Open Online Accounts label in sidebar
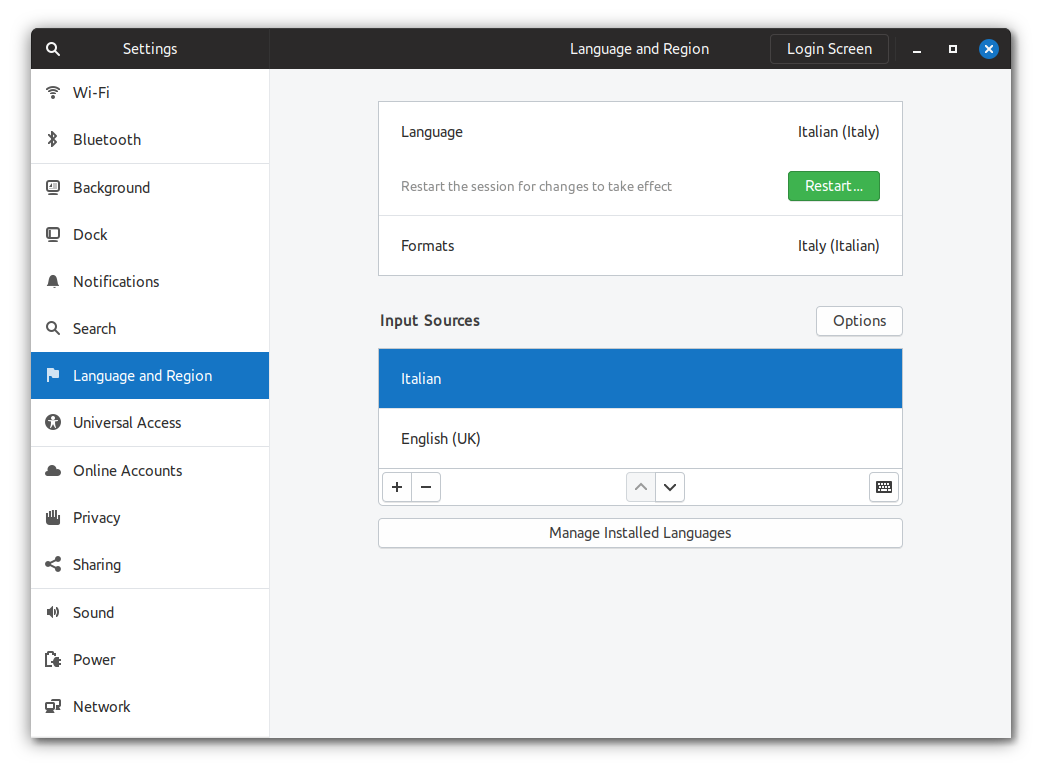The width and height of the screenshot is (1046, 776). [127, 470]
